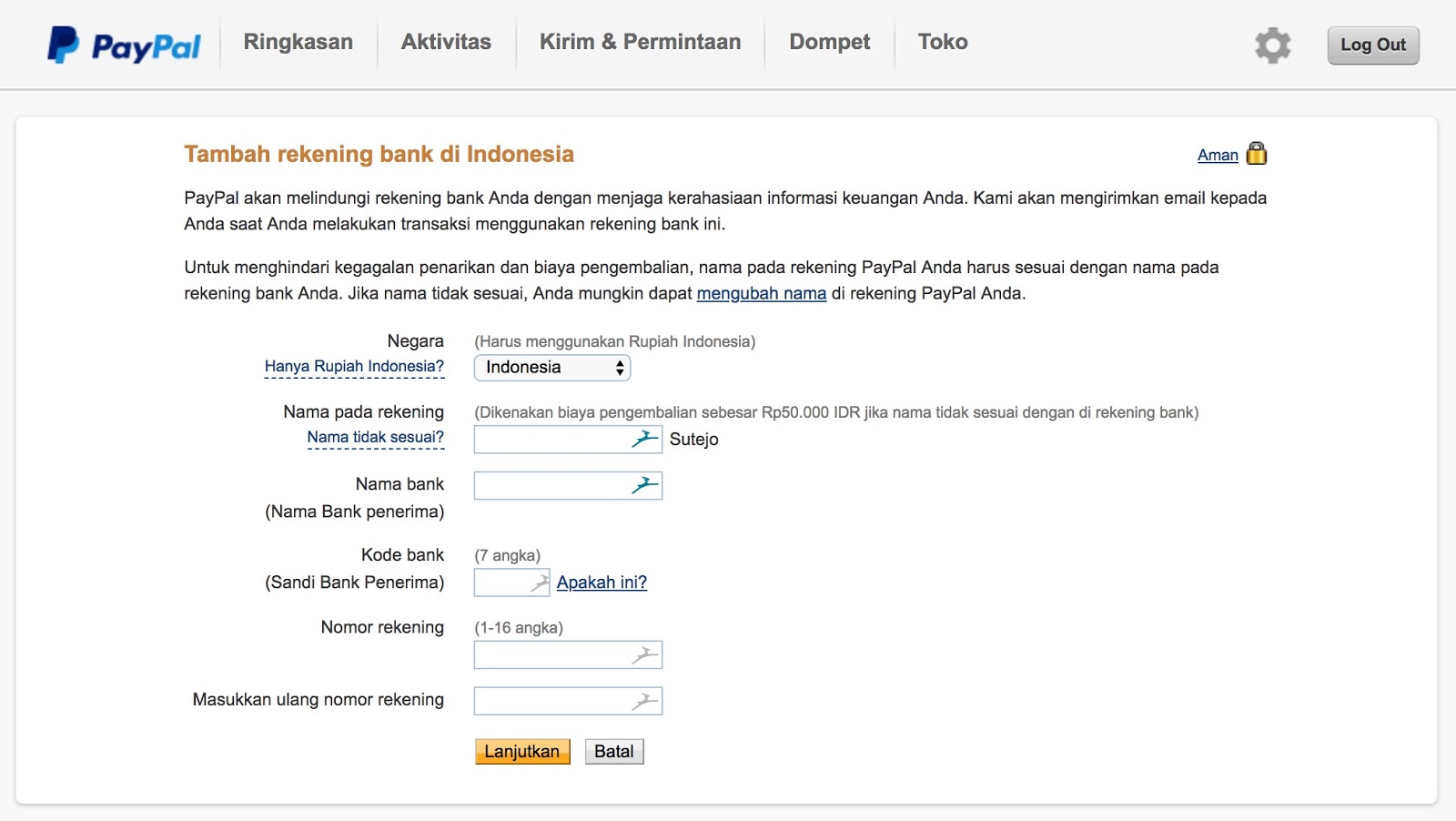
Task: Open the Negara country dropdown showing Indonesia
Action: 552,368
